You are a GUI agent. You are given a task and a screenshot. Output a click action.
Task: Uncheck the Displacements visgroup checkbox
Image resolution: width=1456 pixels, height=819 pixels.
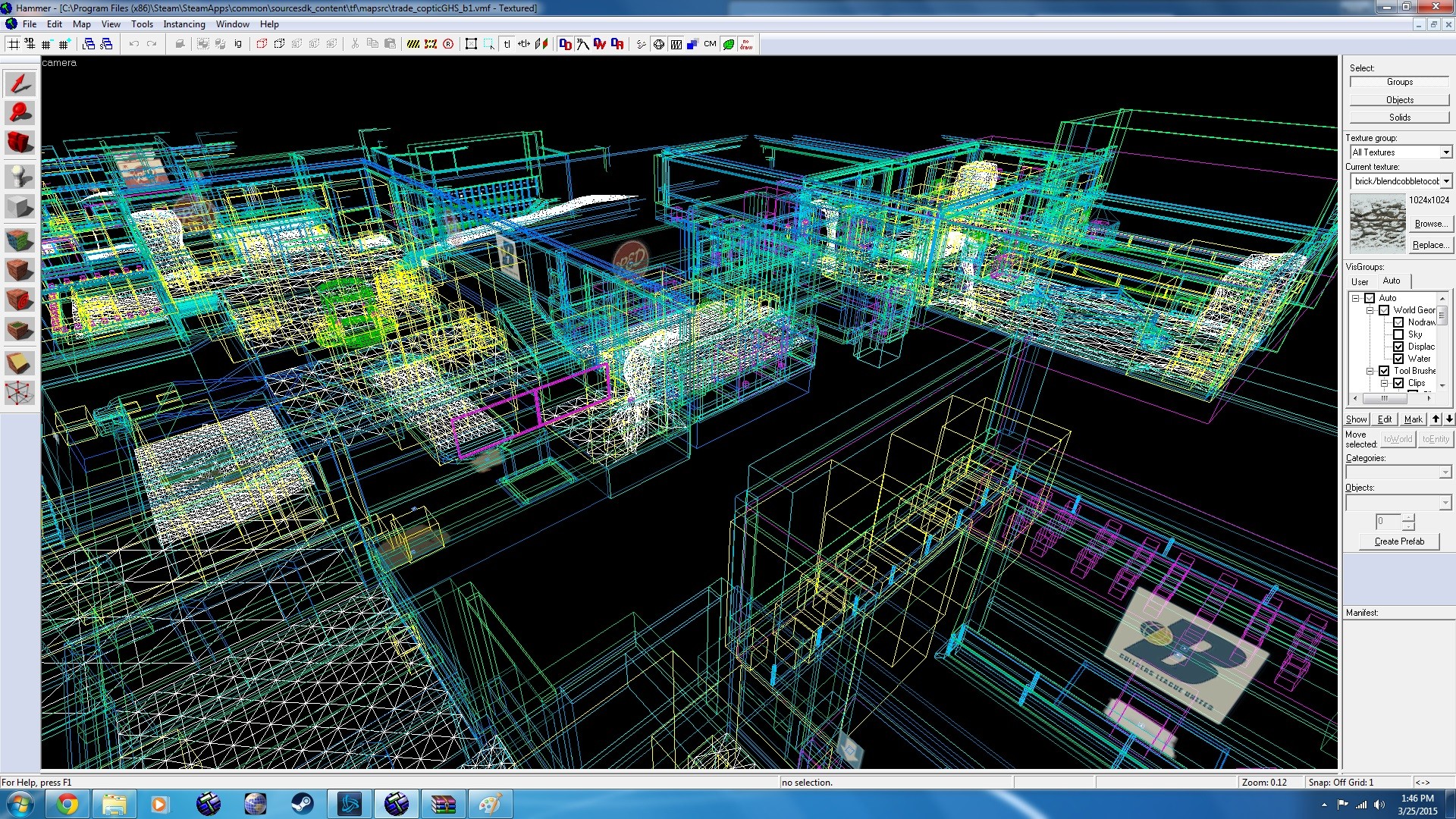tap(1398, 347)
